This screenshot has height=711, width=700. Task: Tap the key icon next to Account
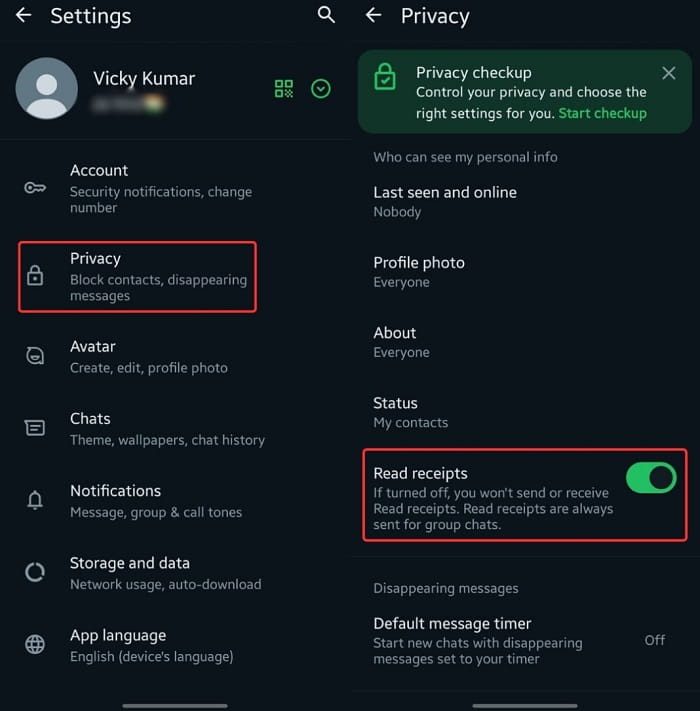click(x=35, y=187)
